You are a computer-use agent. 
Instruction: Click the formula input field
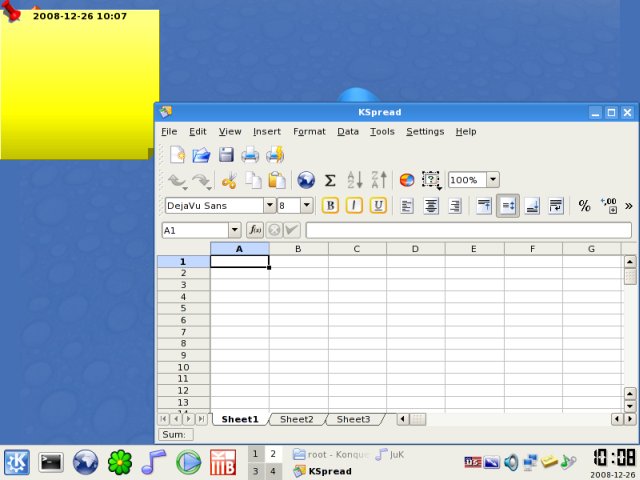pos(468,230)
